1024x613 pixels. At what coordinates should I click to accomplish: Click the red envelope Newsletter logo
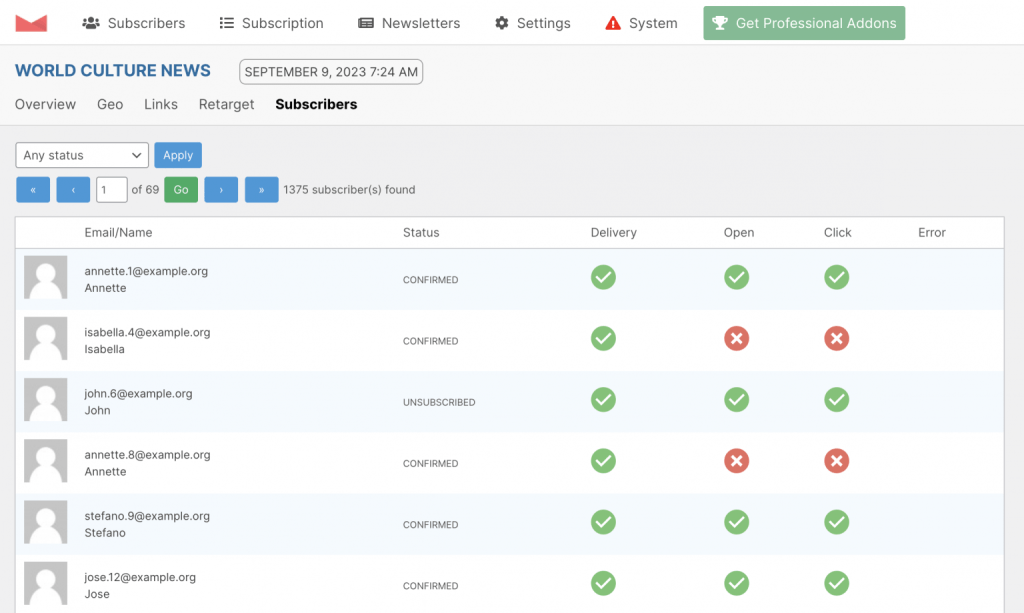[31, 23]
